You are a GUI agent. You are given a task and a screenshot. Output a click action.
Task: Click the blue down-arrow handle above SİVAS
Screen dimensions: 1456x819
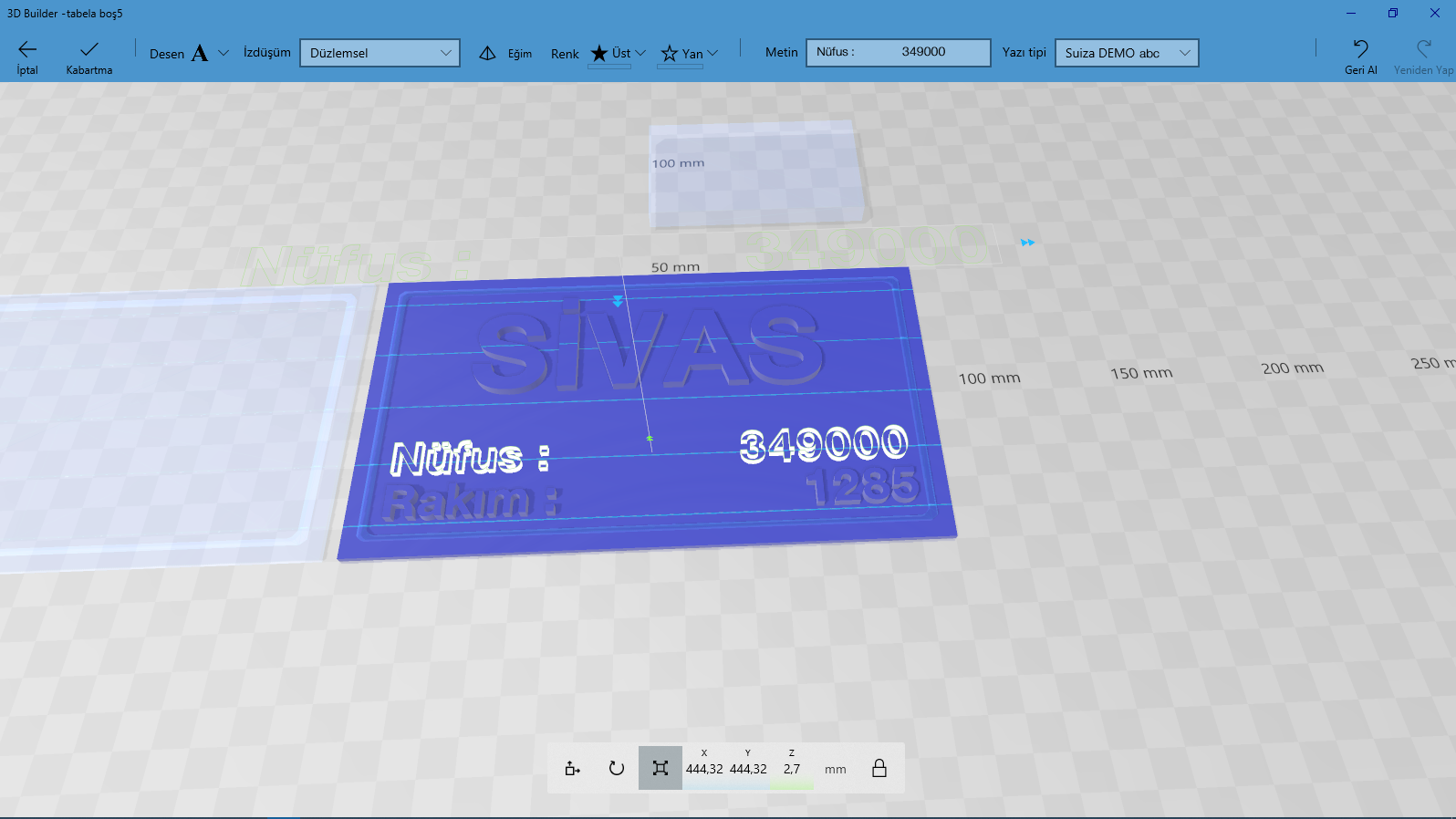(618, 300)
